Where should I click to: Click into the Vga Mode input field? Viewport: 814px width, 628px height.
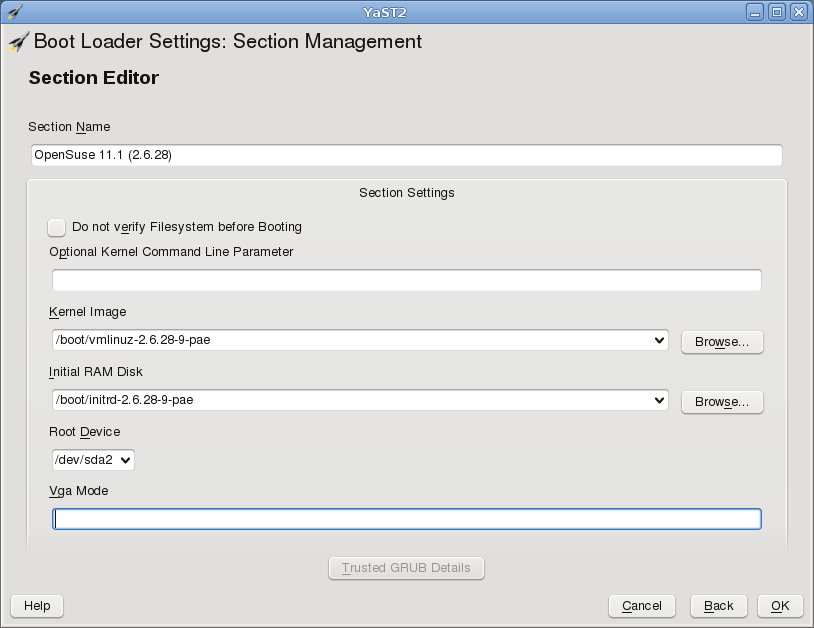coord(406,519)
